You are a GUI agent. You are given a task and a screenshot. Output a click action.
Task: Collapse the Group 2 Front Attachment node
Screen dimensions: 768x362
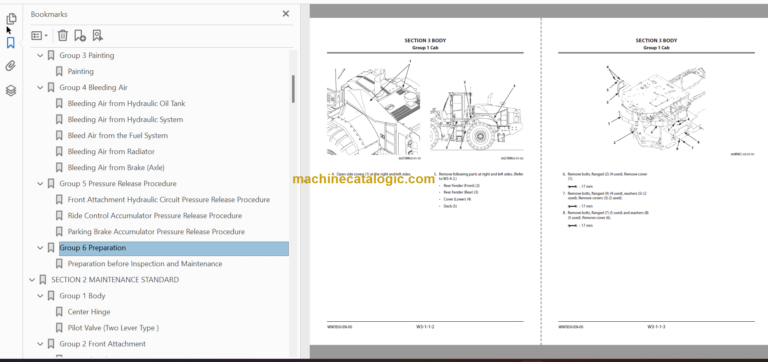click(40, 344)
